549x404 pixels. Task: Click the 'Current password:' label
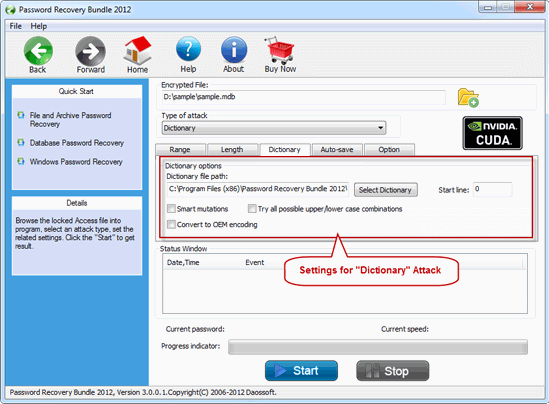(195, 329)
